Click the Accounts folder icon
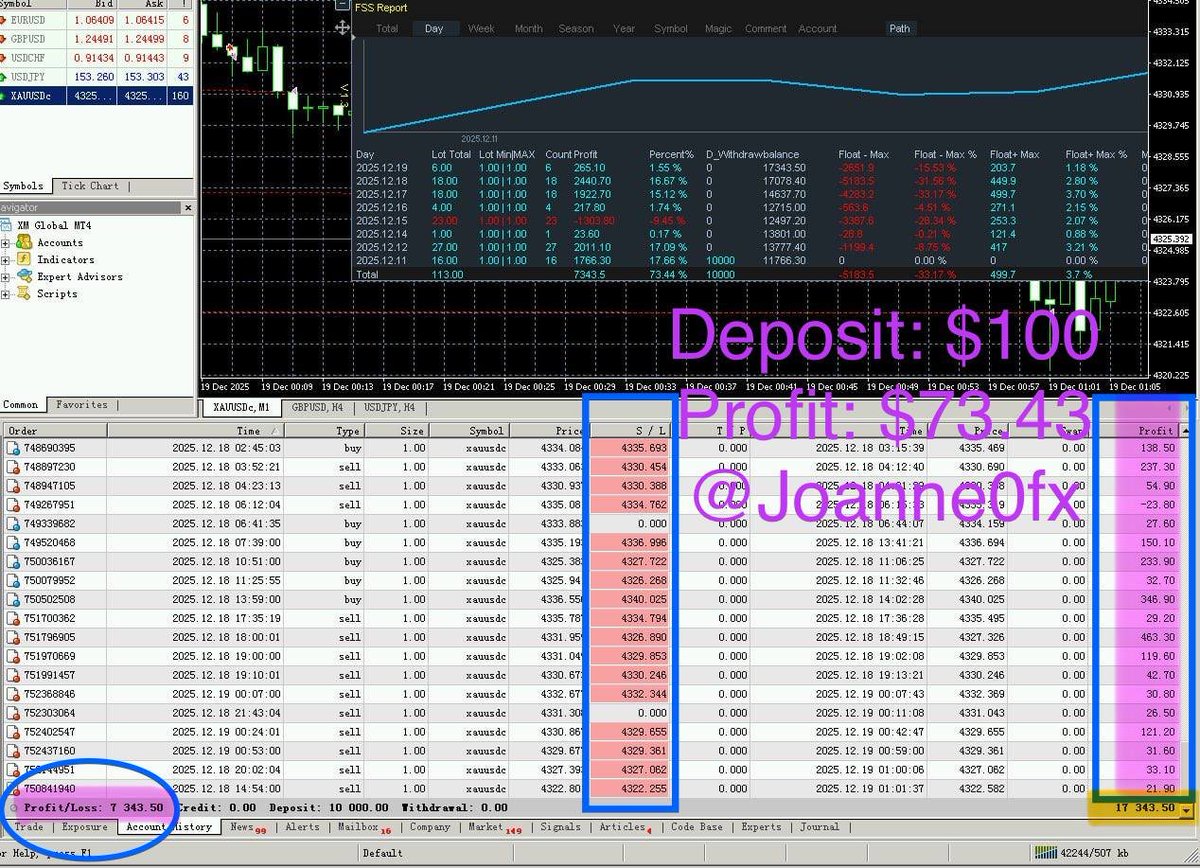This screenshot has width=1200, height=868. (x=24, y=243)
